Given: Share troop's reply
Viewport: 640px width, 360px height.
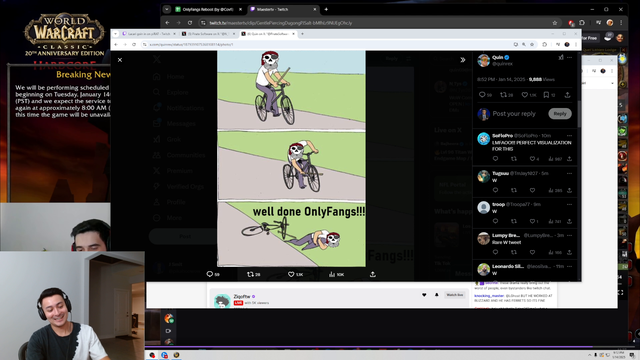Looking at the screenshot, I should pos(569,221).
